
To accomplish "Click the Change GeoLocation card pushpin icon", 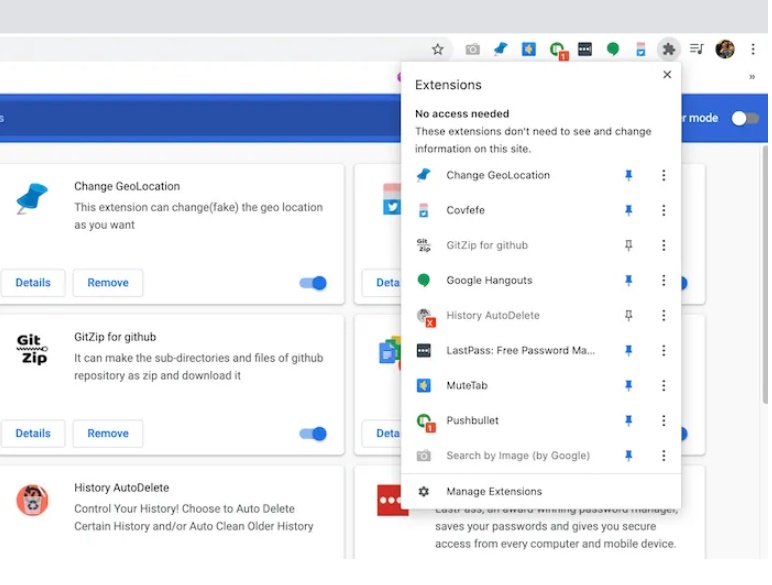I will [32, 199].
